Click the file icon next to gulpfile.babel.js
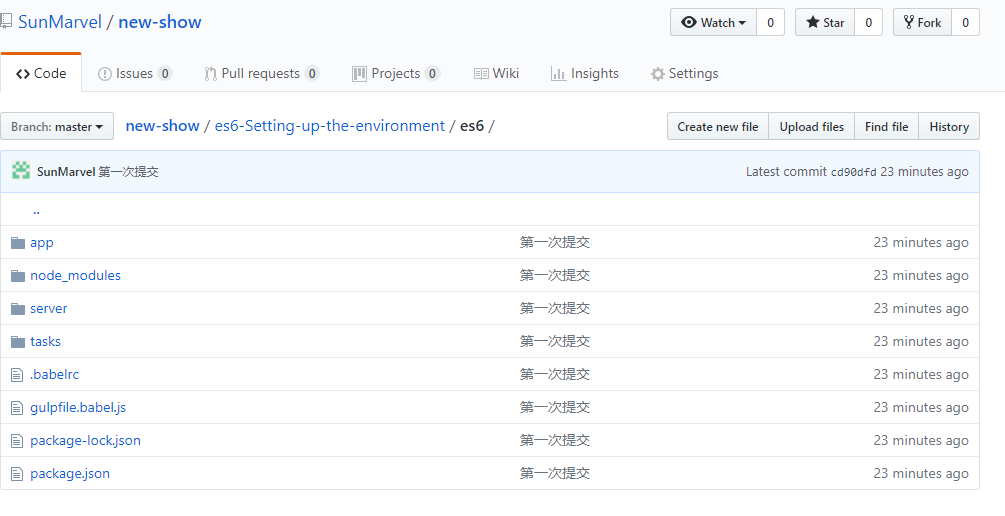The image size is (1005, 516). [x=17, y=408]
